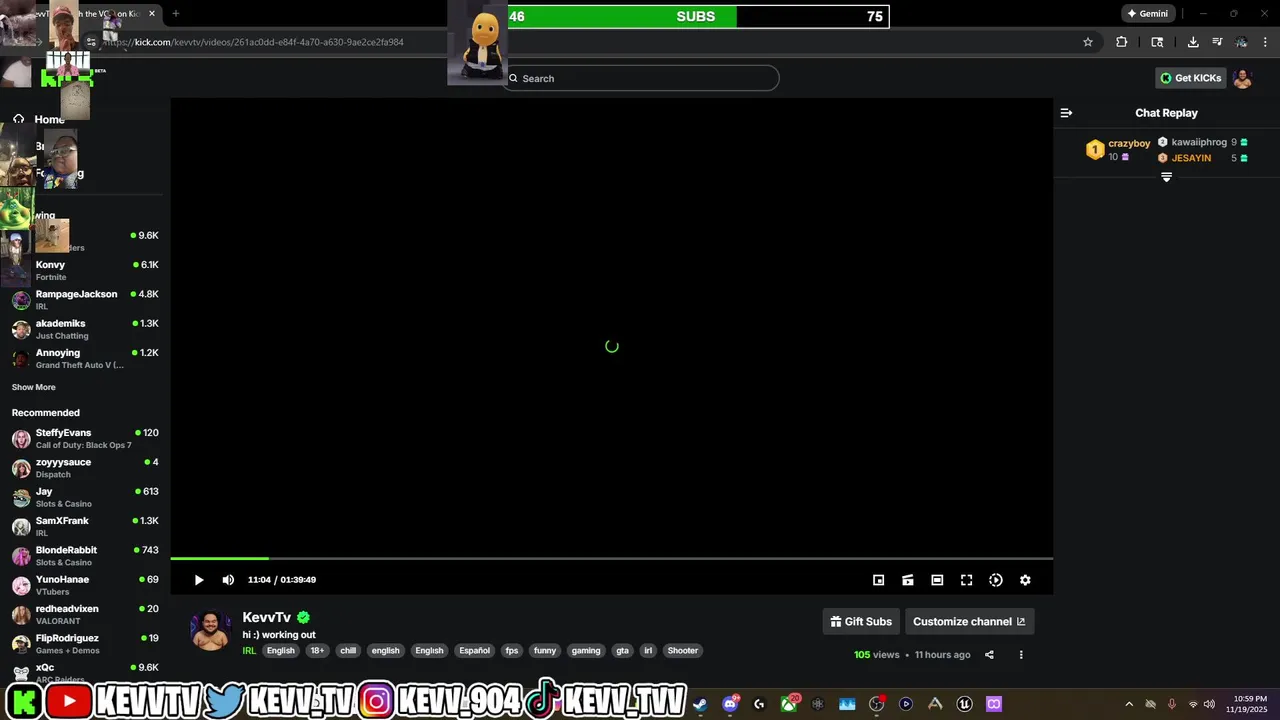This screenshot has height=720, width=1280.
Task: Mute the video volume speaker icon
Action: pyautogui.click(x=228, y=580)
